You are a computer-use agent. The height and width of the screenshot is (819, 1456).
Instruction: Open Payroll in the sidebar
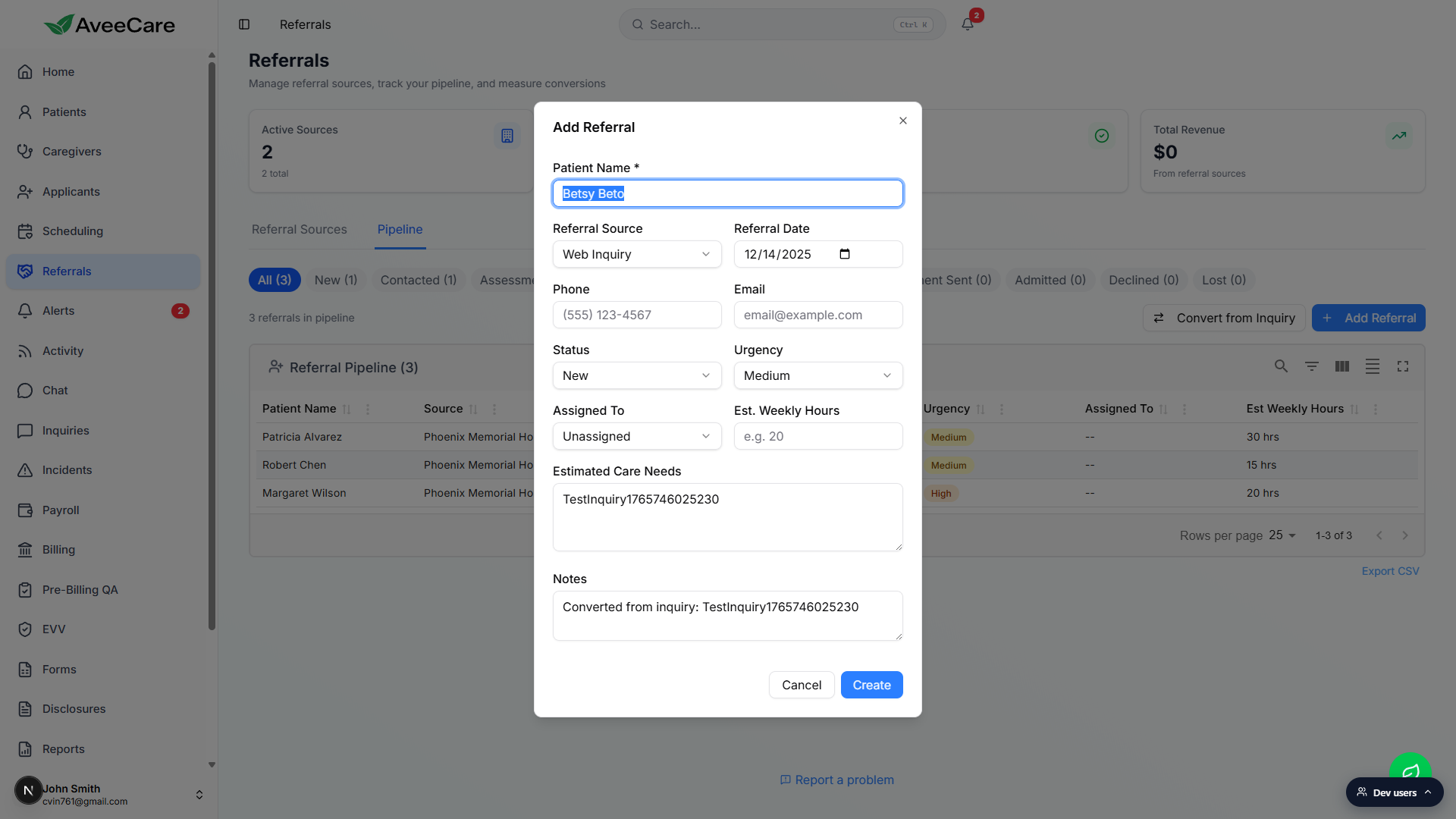tap(102, 510)
